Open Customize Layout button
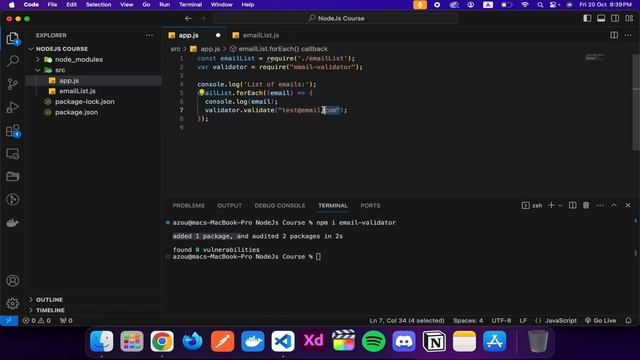The image size is (640, 360). click(x=629, y=18)
